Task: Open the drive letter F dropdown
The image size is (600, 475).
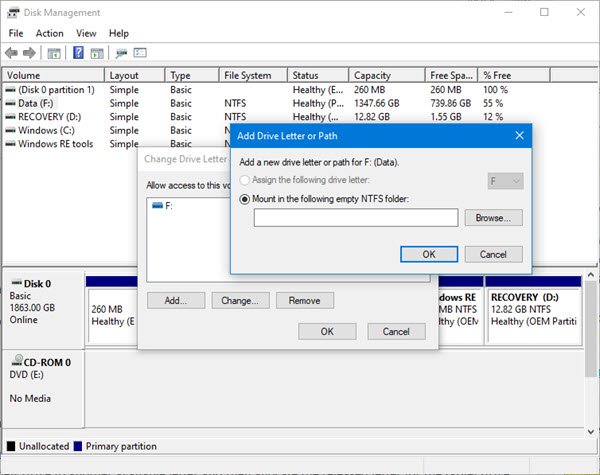Action: point(505,180)
